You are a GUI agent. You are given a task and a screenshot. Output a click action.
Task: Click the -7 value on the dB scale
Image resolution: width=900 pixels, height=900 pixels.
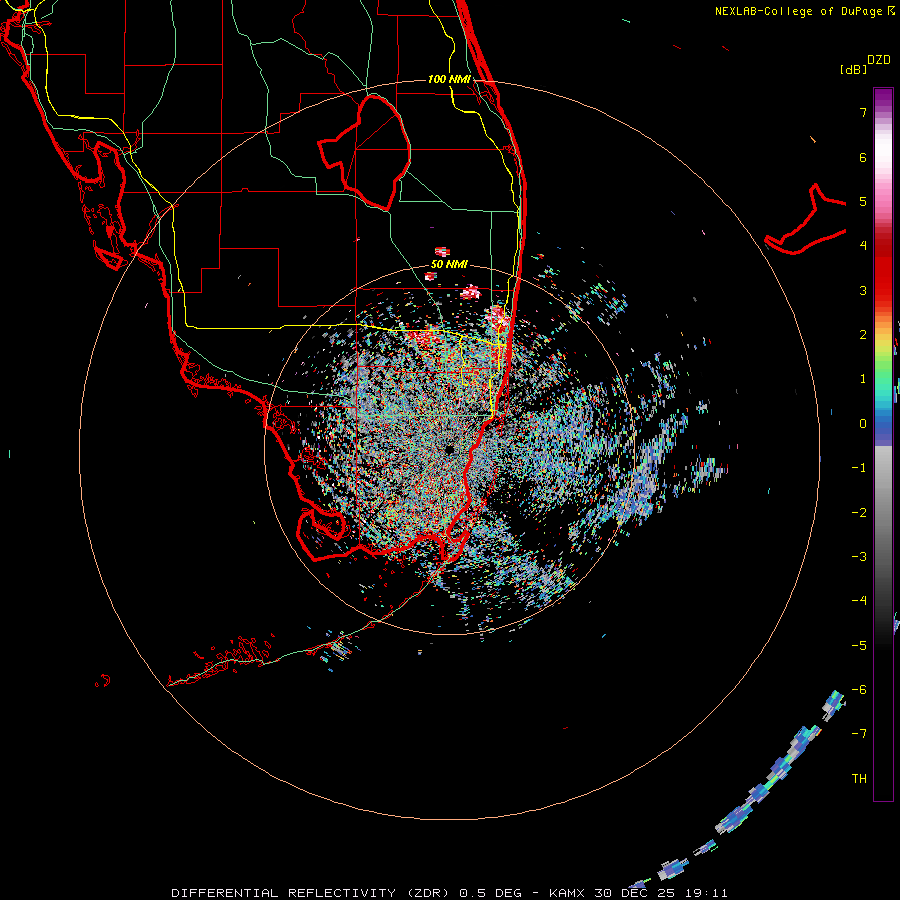(x=859, y=734)
